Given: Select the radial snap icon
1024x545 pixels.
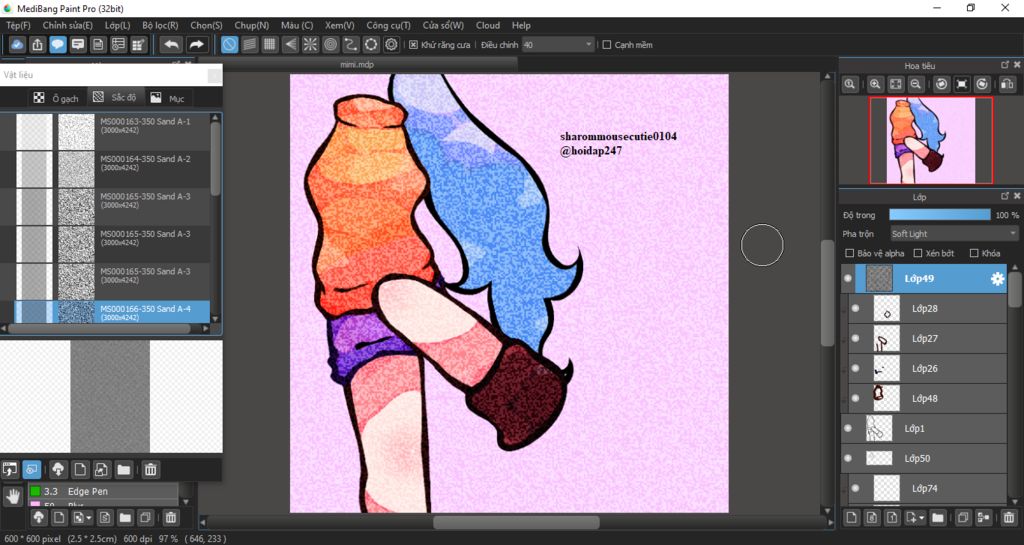Looking at the screenshot, I should pos(310,44).
